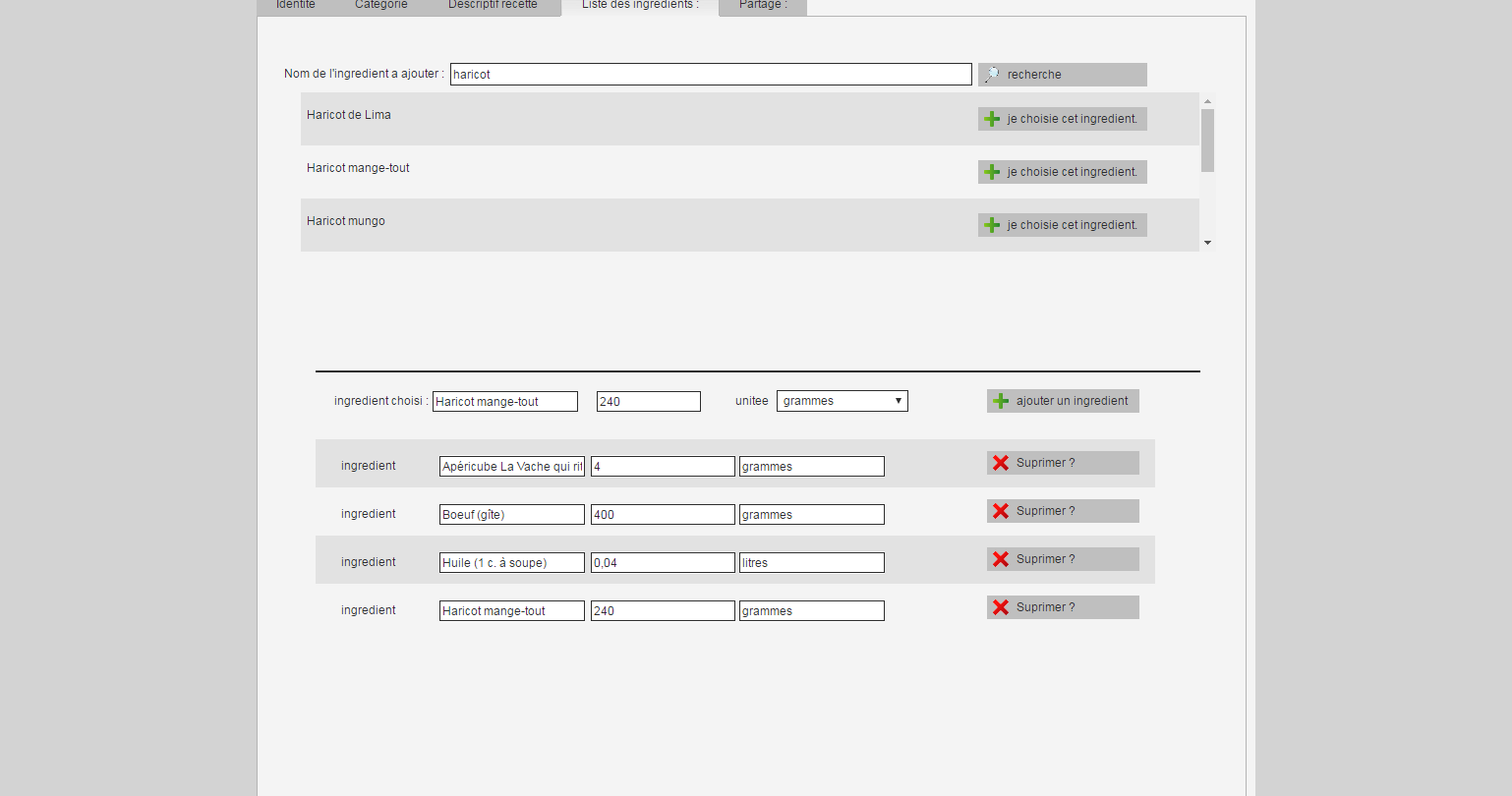Click the results list scrollbar thumb
This screenshot has width=1512, height=796.
coord(1207,140)
